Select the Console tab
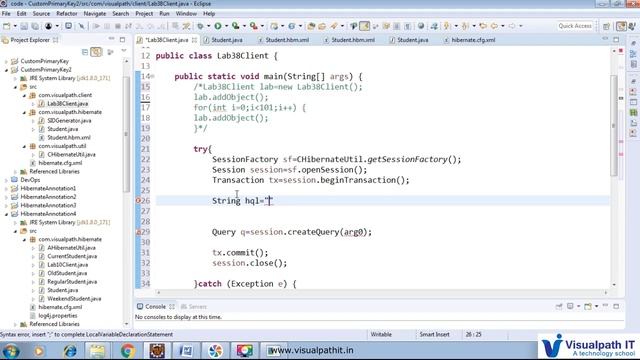The image size is (640, 360). click(x=155, y=307)
